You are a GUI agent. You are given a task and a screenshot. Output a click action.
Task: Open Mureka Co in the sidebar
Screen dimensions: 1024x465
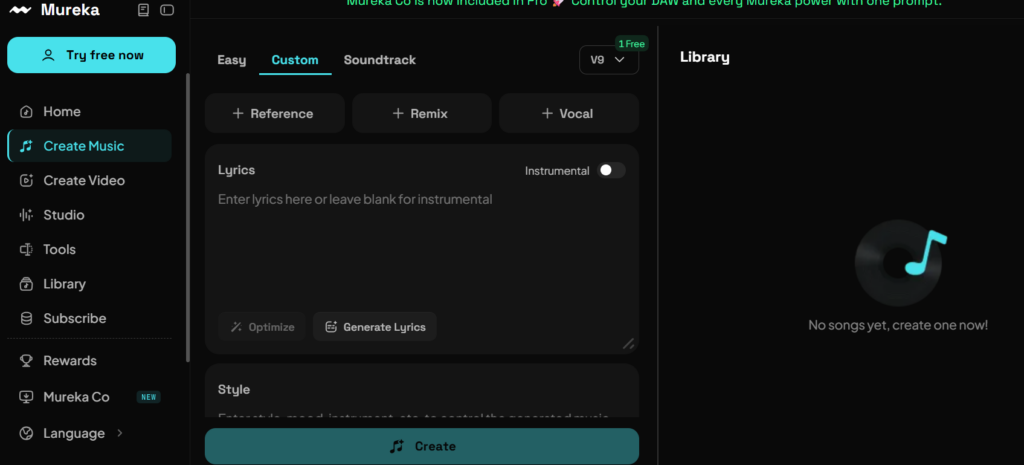point(89,397)
